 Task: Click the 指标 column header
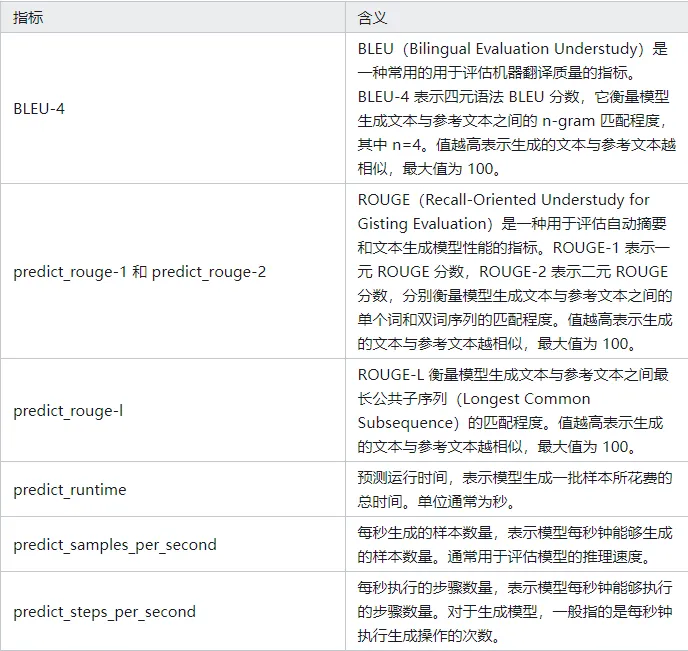coord(173,18)
